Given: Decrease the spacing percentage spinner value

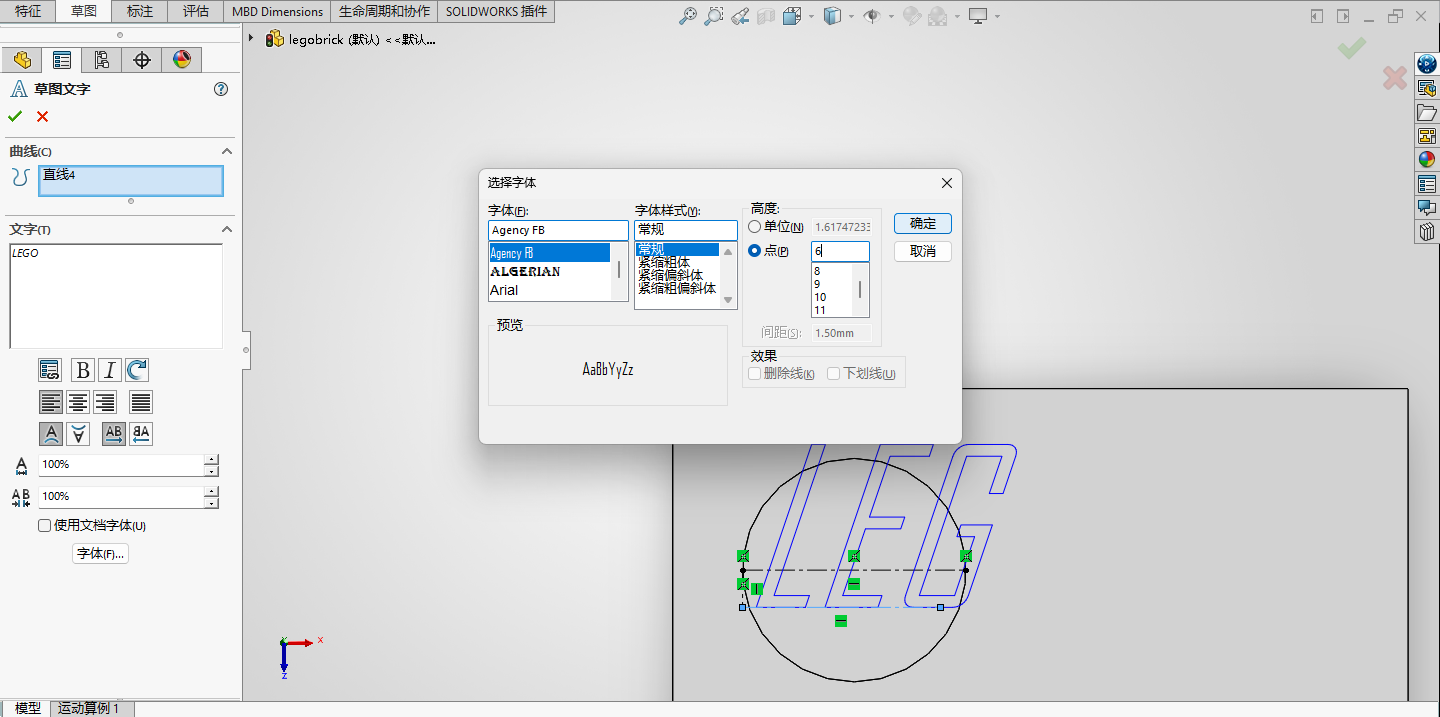Looking at the screenshot, I should (211, 502).
